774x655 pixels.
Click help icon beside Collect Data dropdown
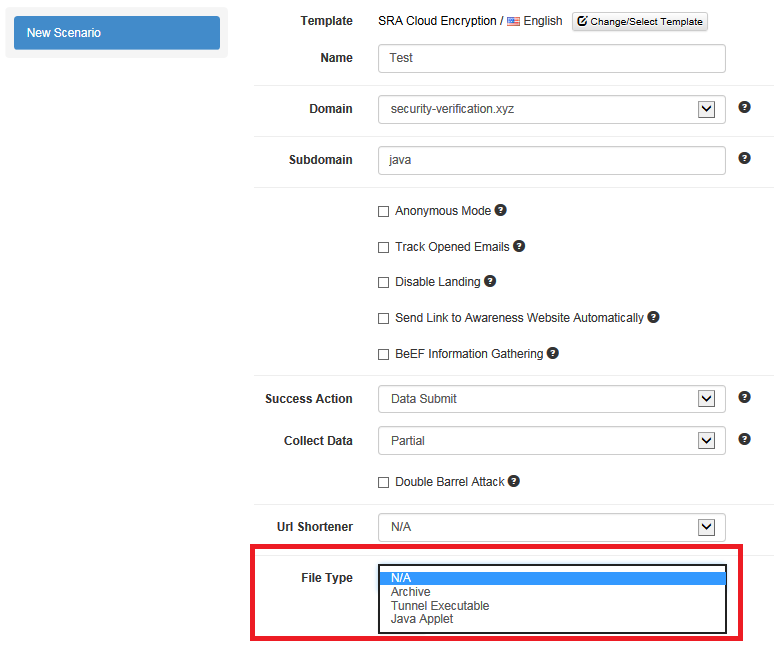tap(744, 439)
